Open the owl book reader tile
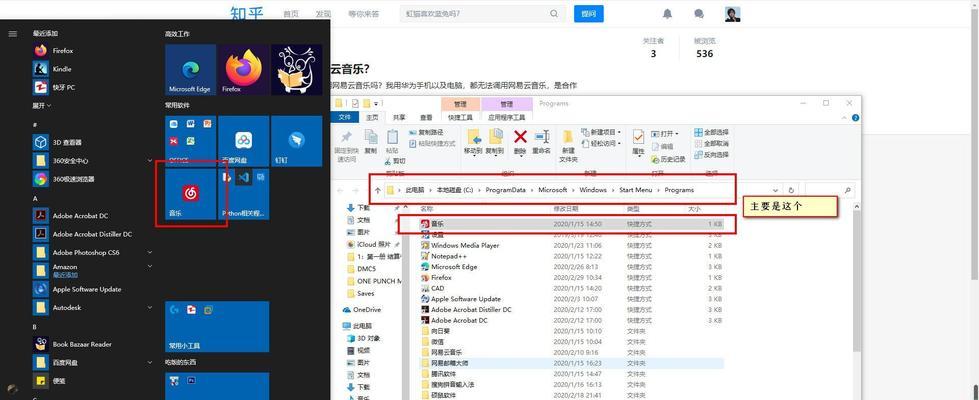Viewport: 979px width, 400px height. [297, 69]
